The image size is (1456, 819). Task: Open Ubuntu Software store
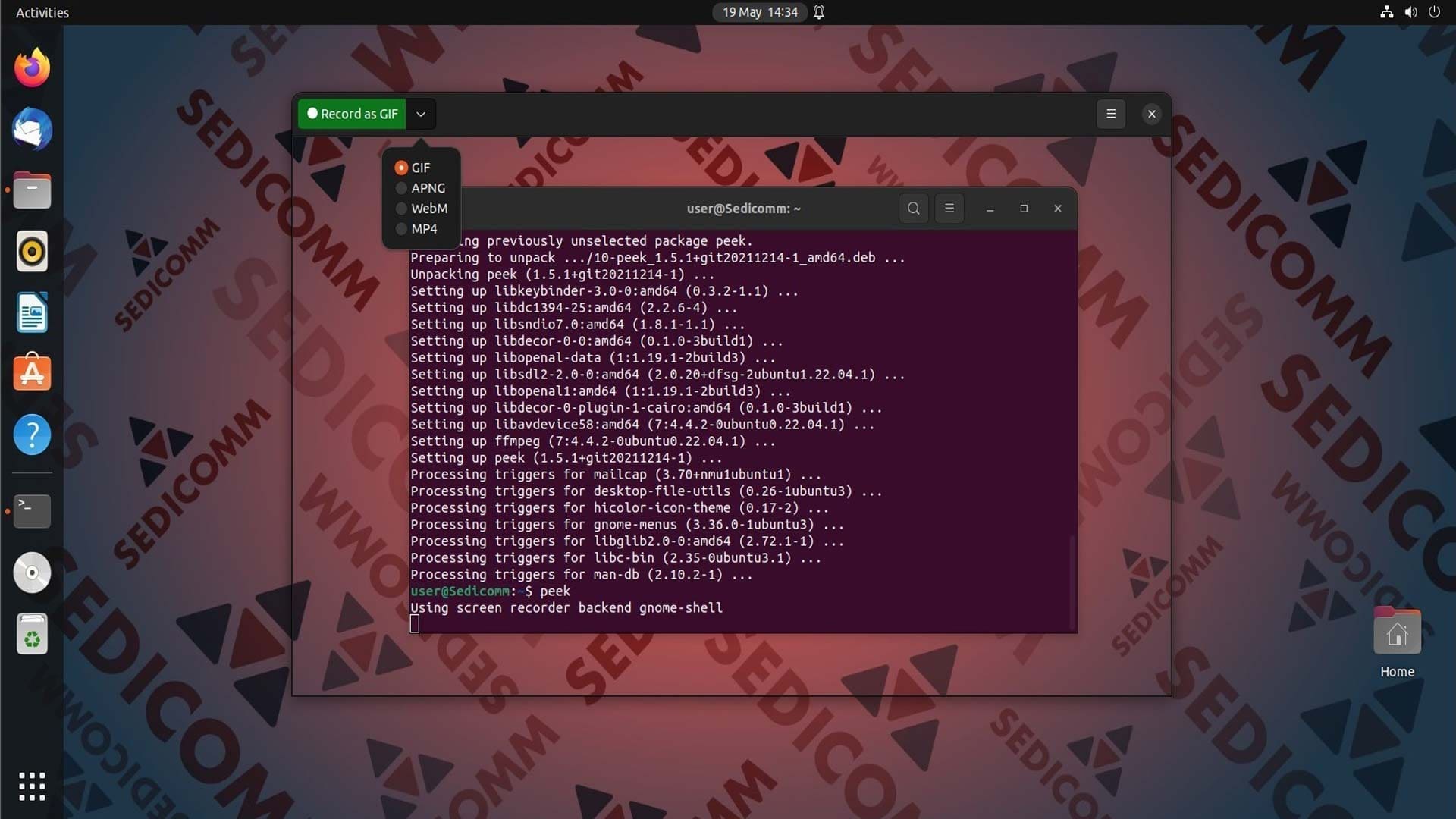click(x=32, y=373)
